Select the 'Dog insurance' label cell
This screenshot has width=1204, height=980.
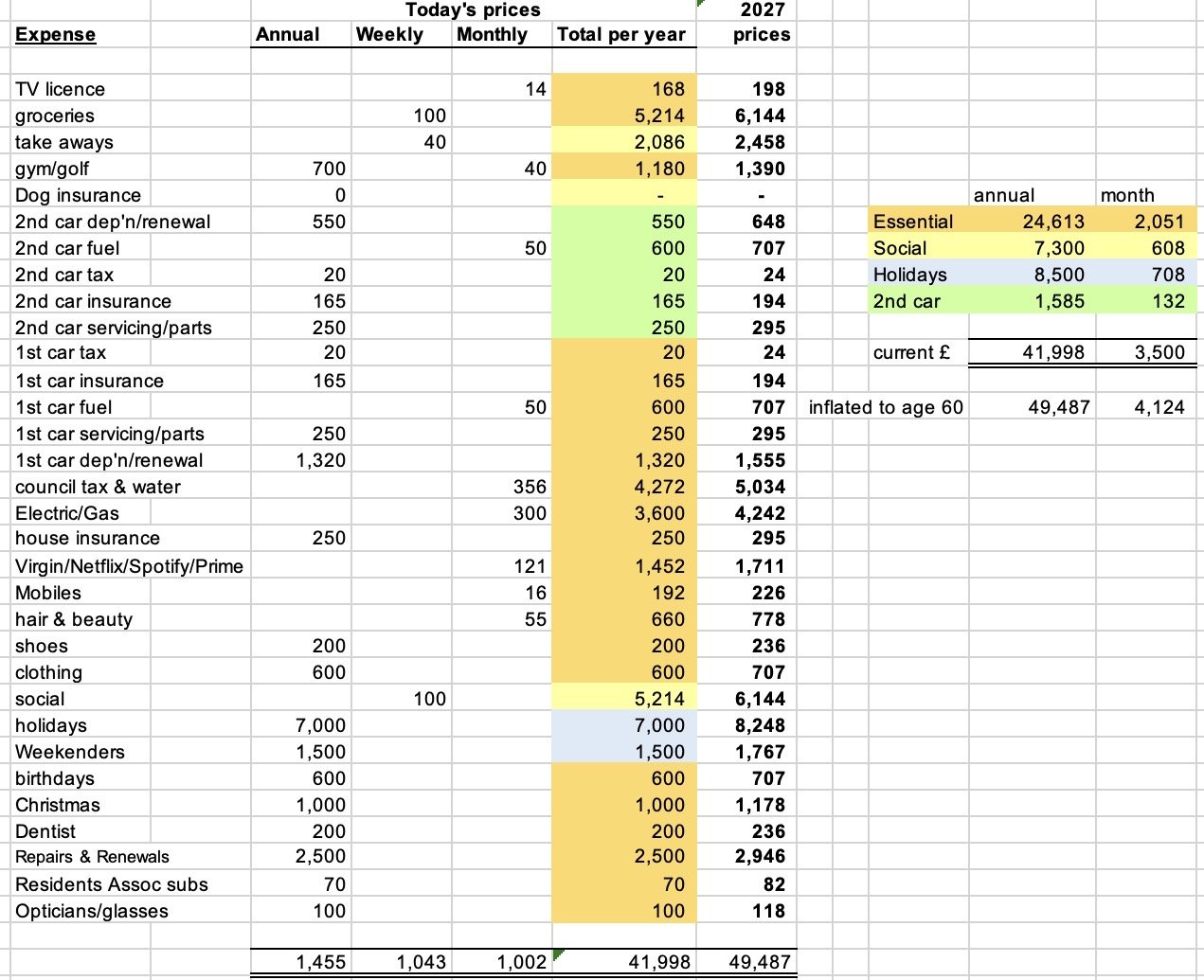pyautogui.click(x=78, y=195)
